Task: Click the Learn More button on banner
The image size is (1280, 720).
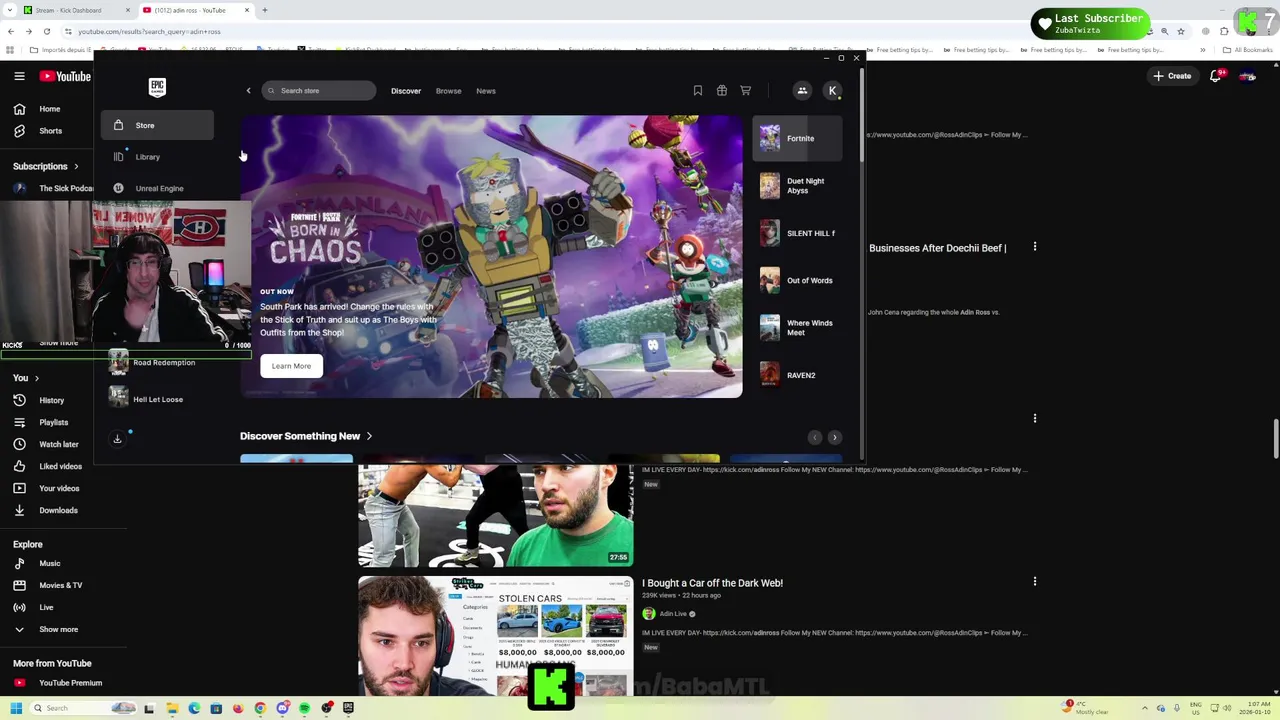Action: (x=291, y=366)
